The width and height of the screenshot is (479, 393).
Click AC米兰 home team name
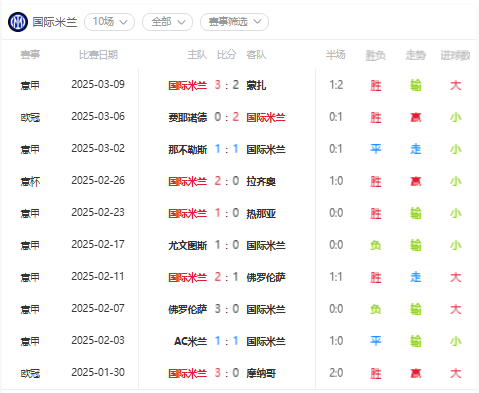pos(190,341)
